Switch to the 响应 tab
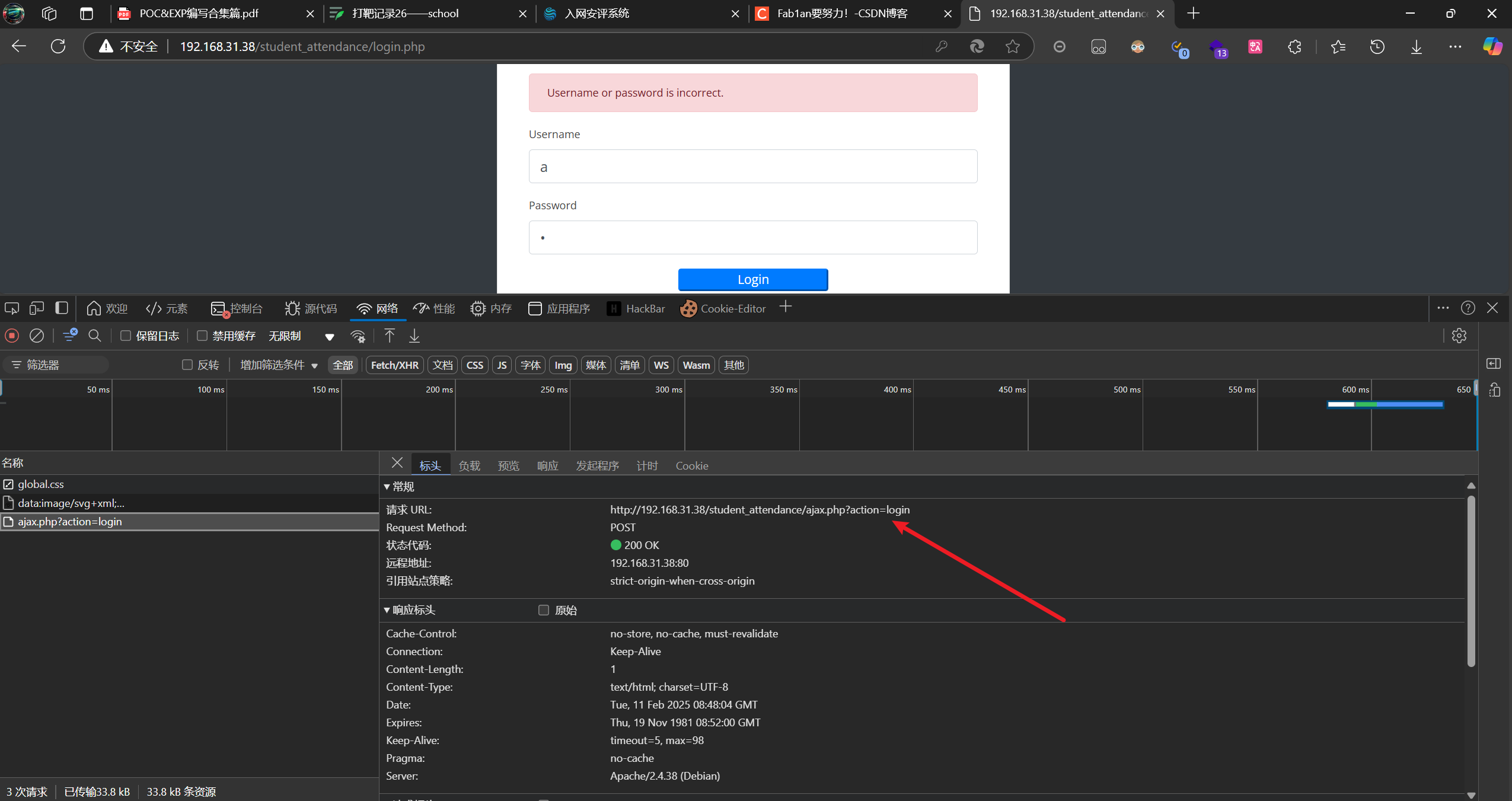 click(x=547, y=466)
